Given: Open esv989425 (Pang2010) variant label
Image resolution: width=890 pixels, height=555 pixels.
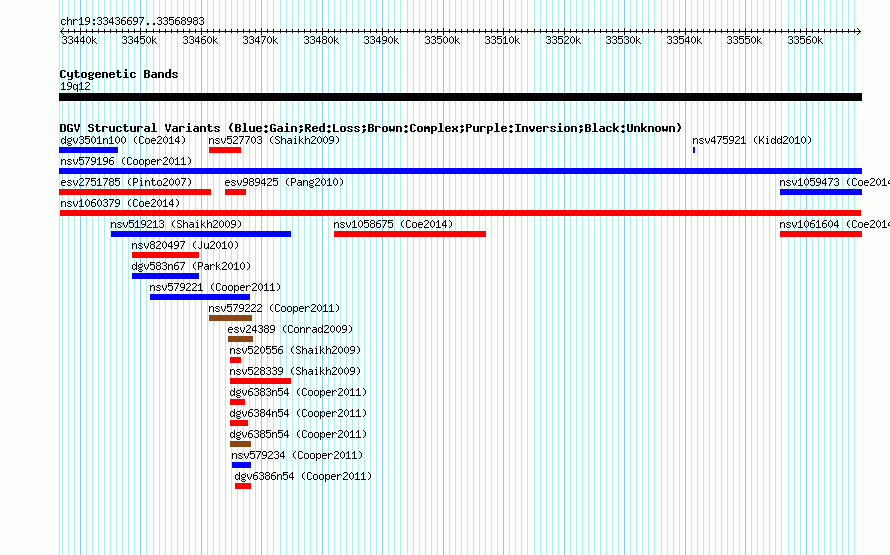Looking at the screenshot, I should click(x=284, y=182).
